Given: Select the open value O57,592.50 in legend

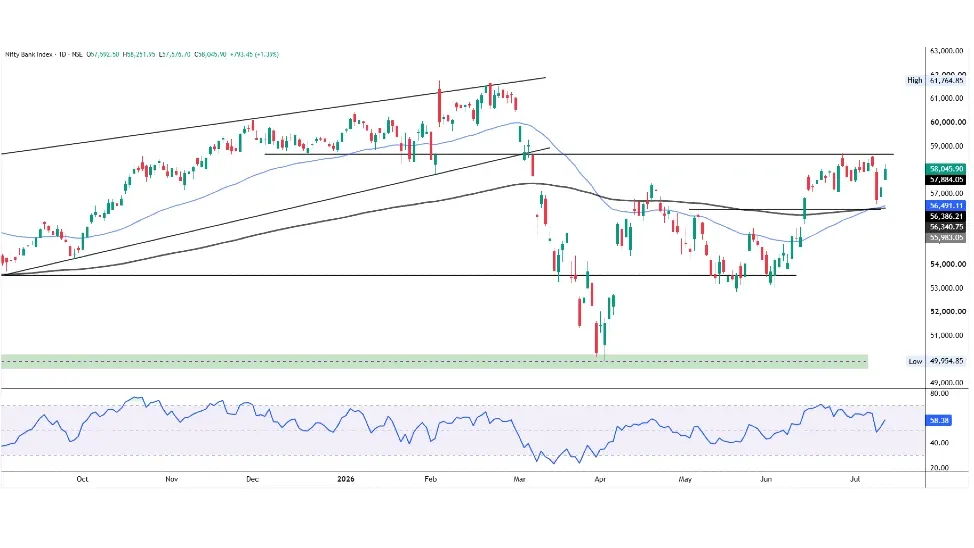Looking at the screenshot, I should point(102,55).
